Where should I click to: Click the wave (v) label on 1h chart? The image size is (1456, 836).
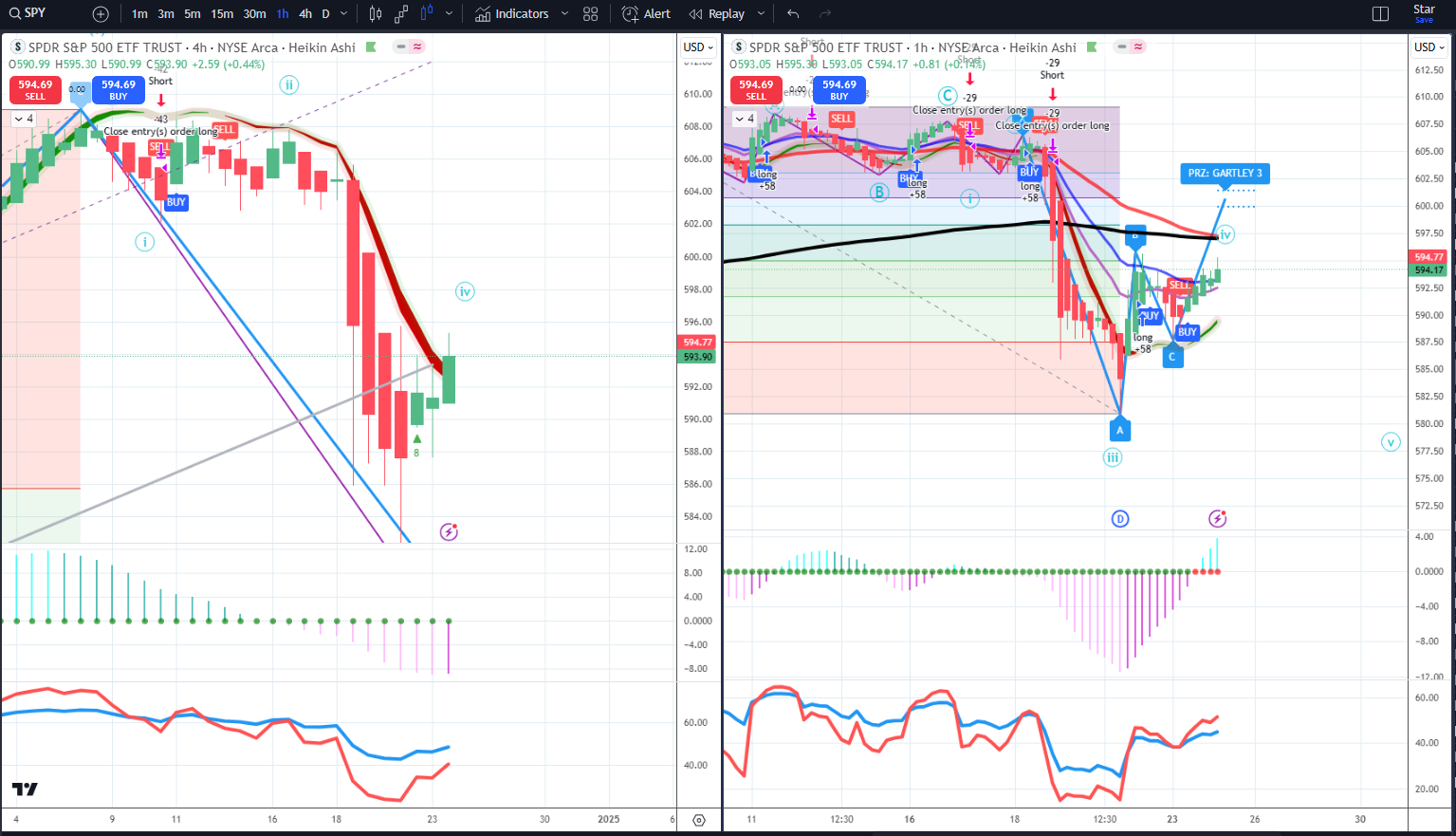coord(1391,441)
